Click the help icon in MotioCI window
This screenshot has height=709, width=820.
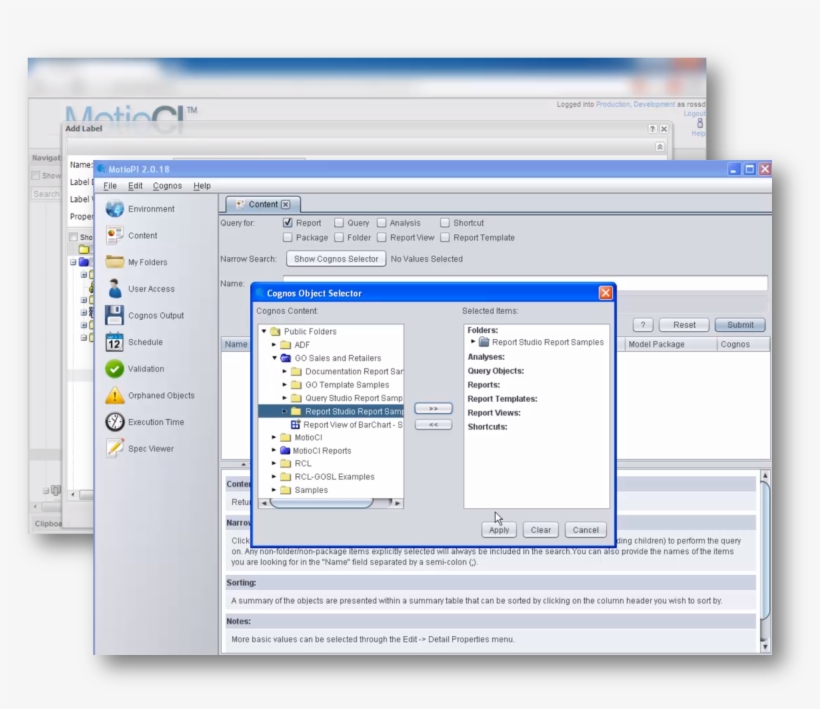699,125
